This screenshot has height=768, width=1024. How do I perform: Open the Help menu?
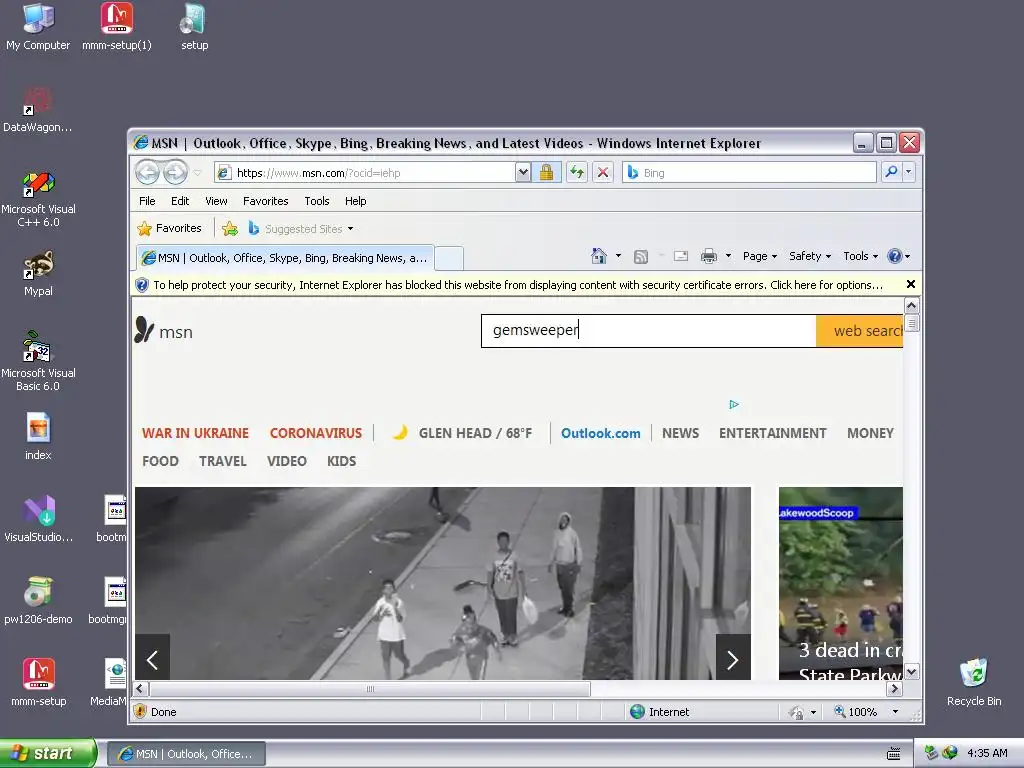tap(355, 201)
